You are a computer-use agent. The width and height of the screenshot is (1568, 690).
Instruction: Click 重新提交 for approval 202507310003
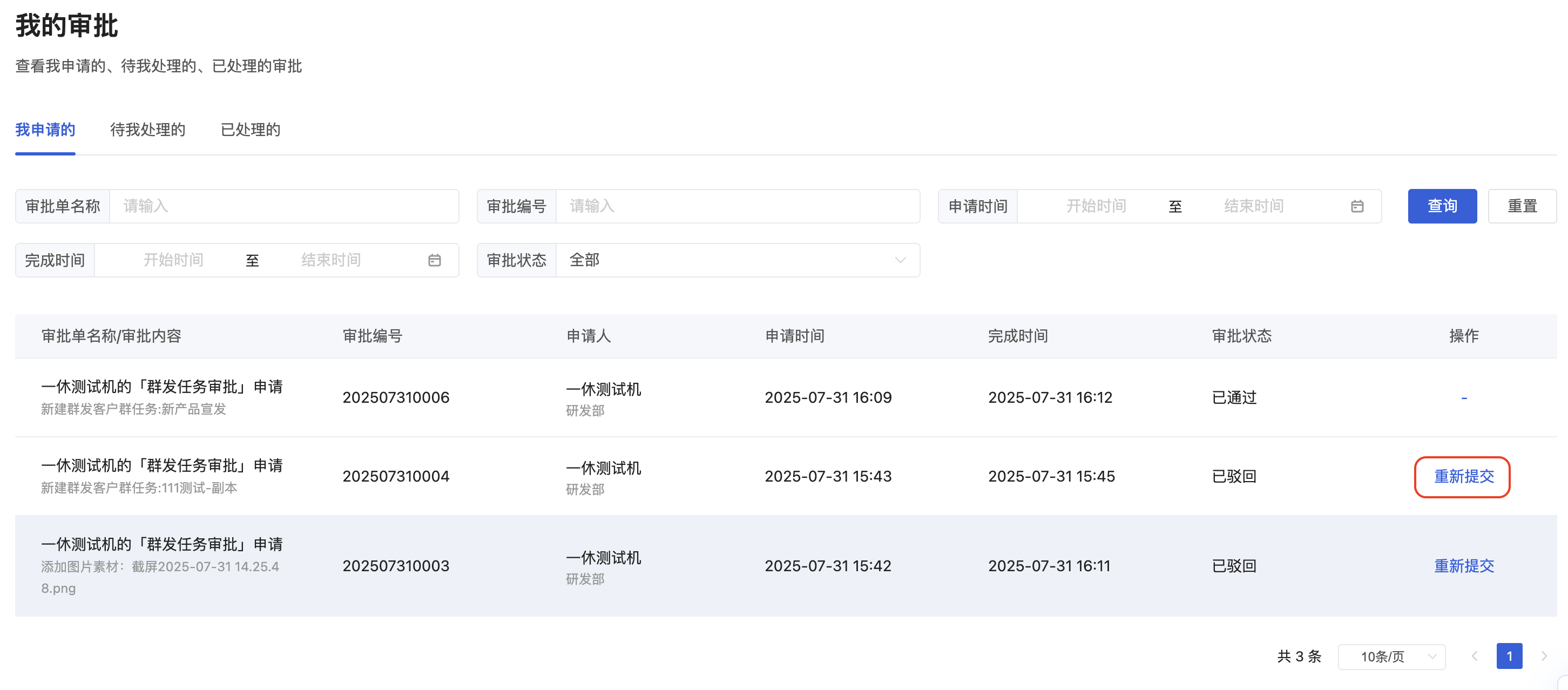coord(1464,566)
